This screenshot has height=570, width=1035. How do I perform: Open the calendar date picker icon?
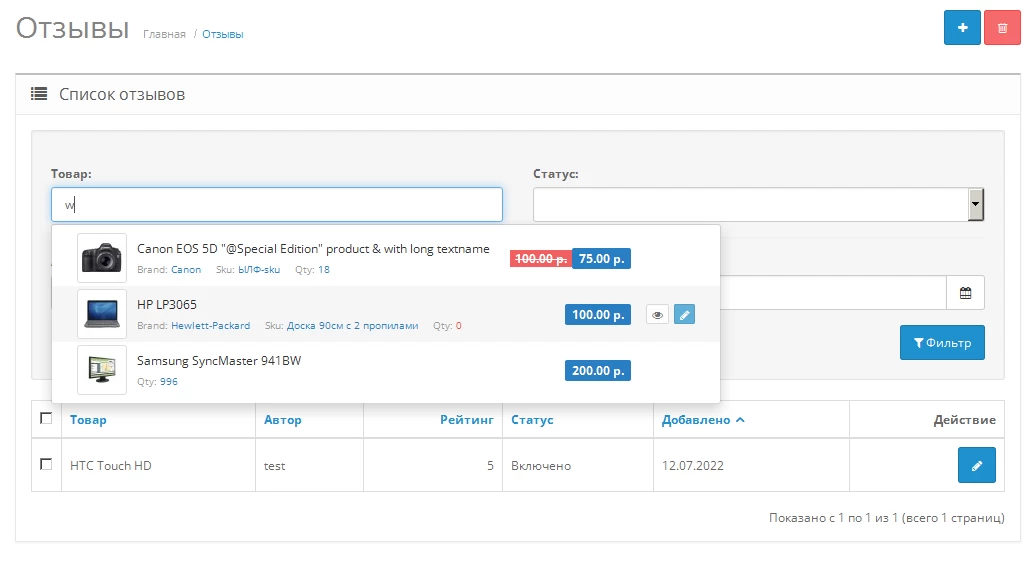965,293
